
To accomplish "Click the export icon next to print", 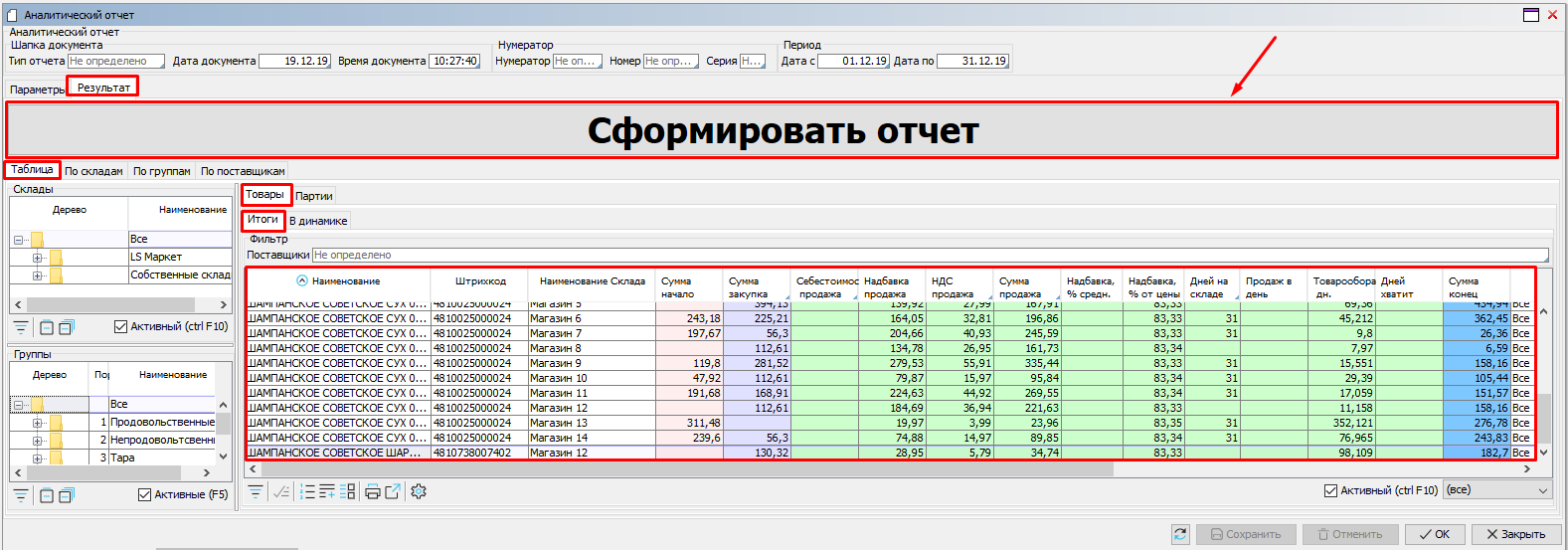I will coord(393,491).
